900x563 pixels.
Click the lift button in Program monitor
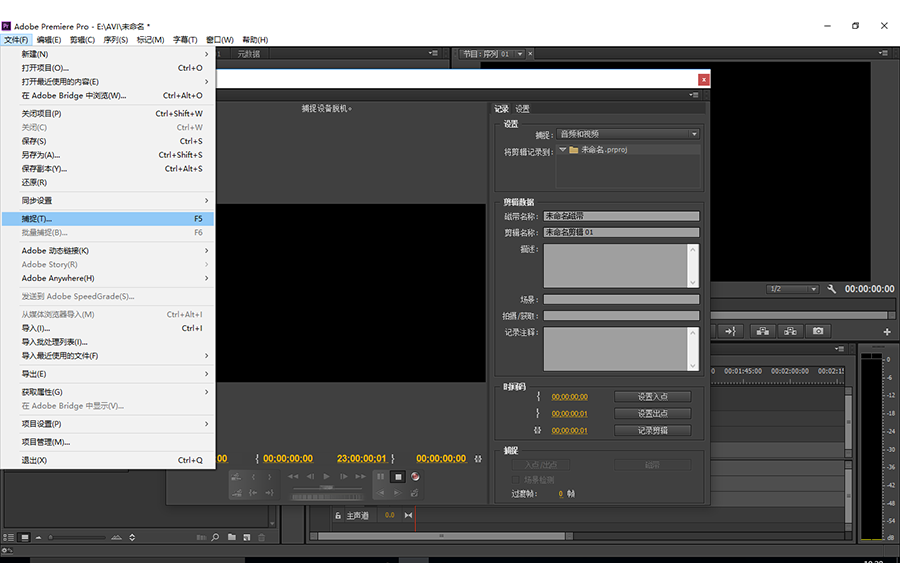[x=762, y=331]
